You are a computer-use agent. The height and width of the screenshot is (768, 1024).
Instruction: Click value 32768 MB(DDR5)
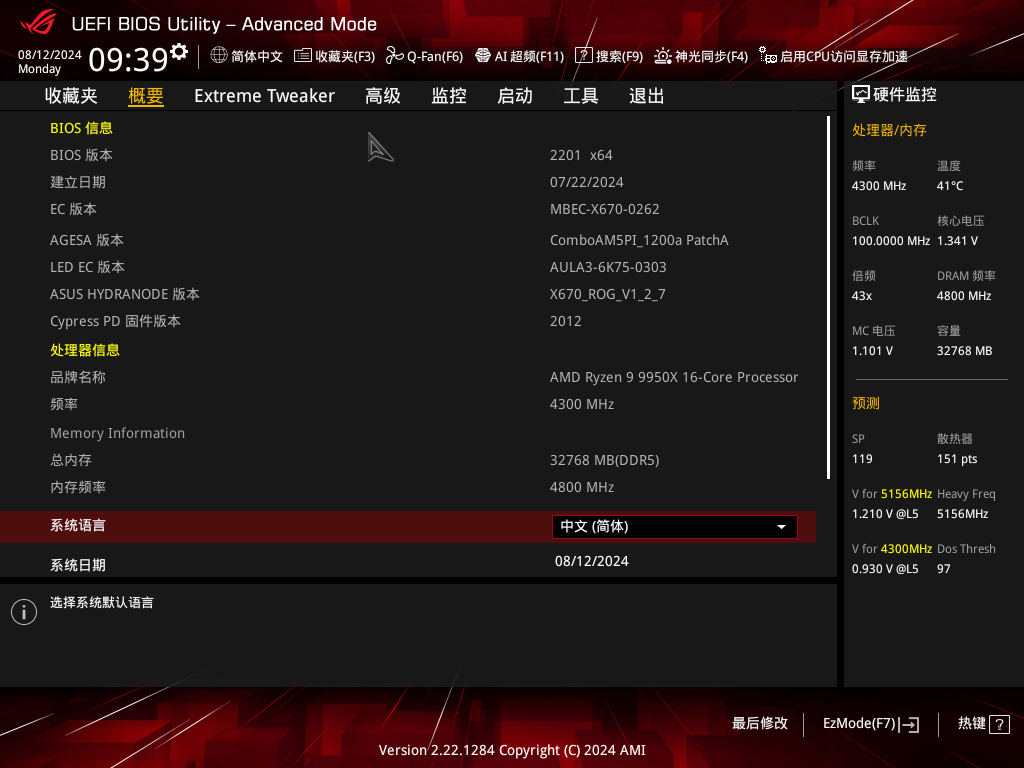coord(605,460)
